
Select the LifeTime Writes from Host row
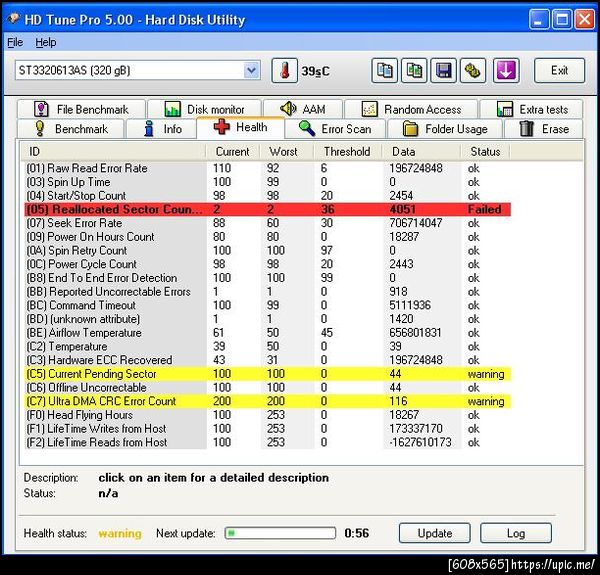(267, 428)
